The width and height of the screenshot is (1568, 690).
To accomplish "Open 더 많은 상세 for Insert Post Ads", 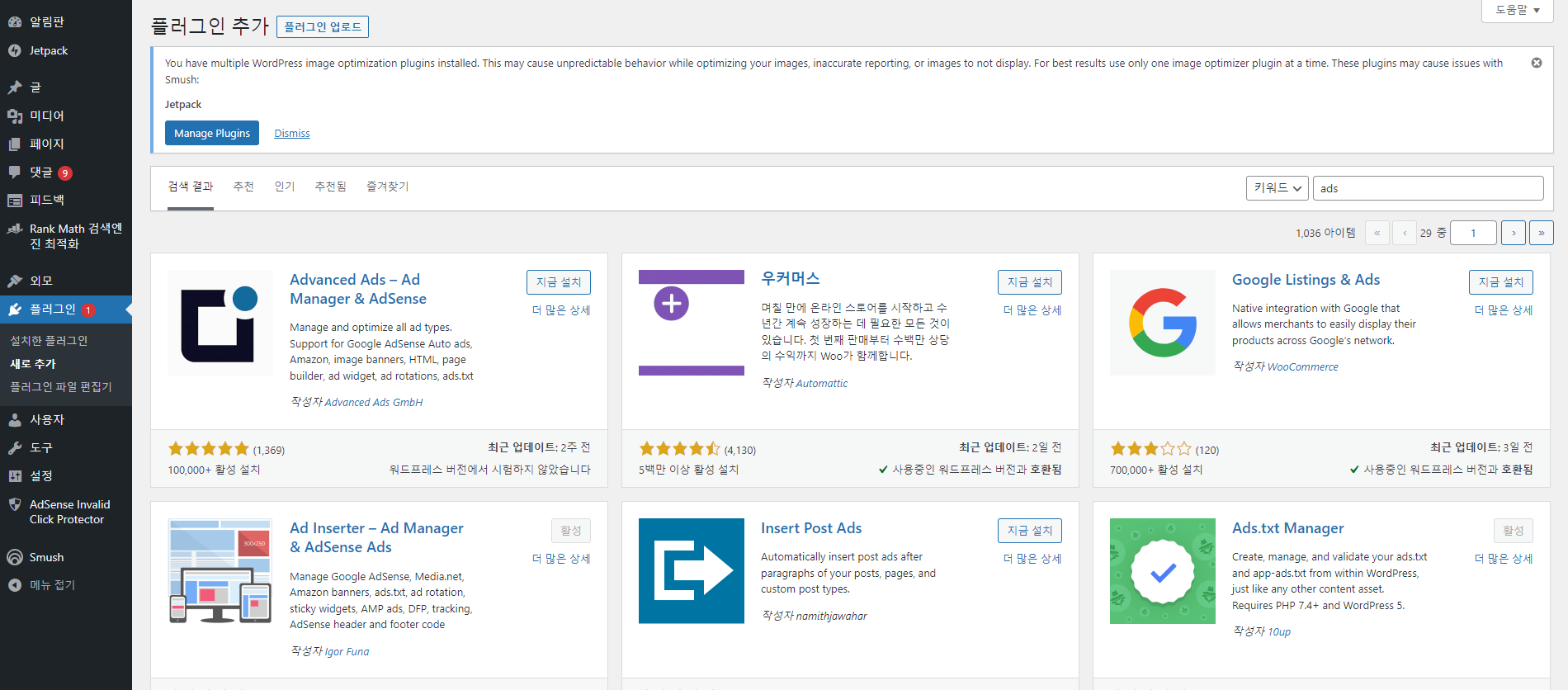I will tap(1032, 559).
